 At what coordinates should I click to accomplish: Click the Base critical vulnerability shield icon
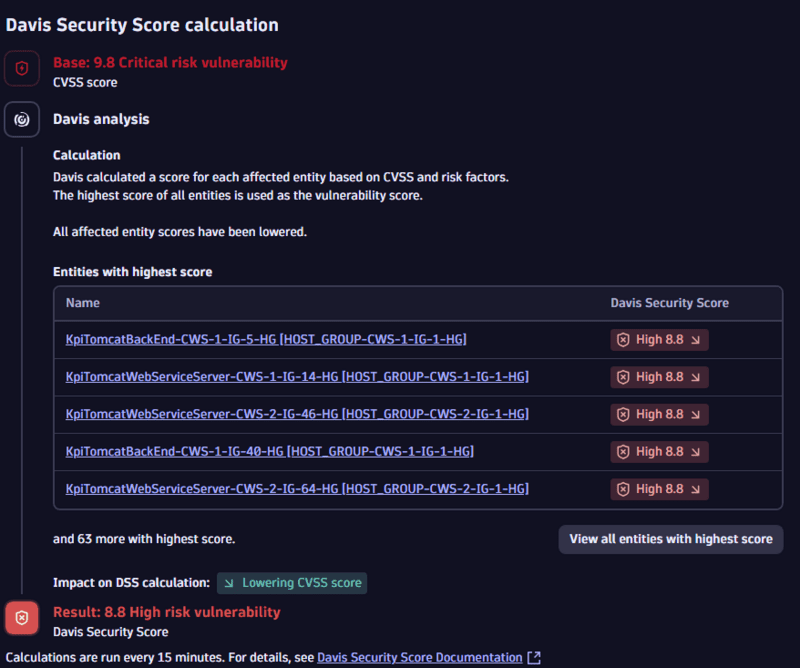(x=21, y=67)
